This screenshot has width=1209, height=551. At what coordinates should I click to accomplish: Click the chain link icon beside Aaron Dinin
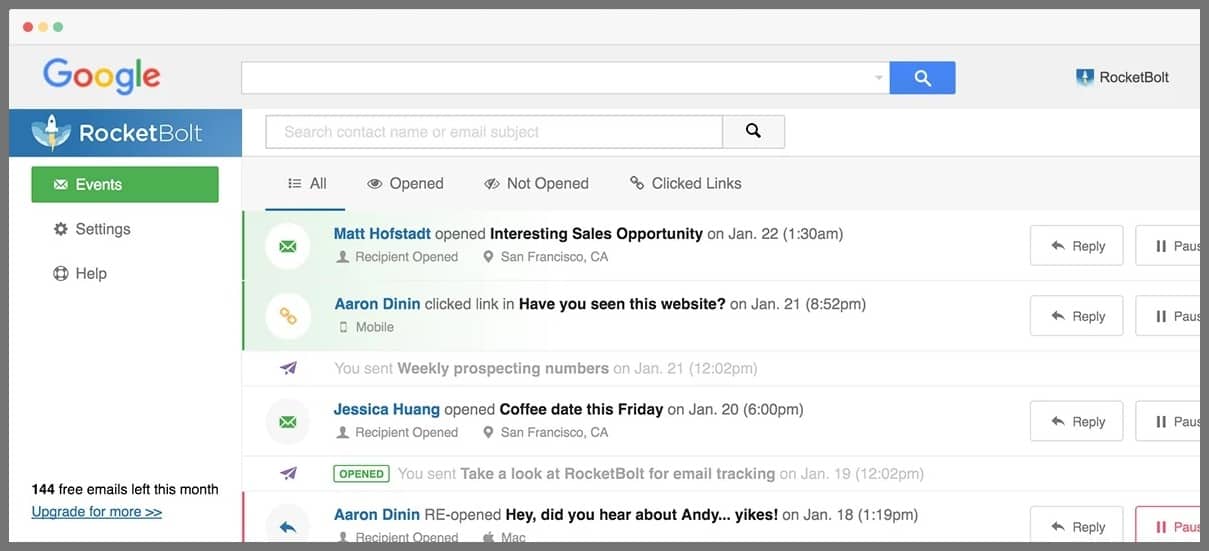click(288, 316)
